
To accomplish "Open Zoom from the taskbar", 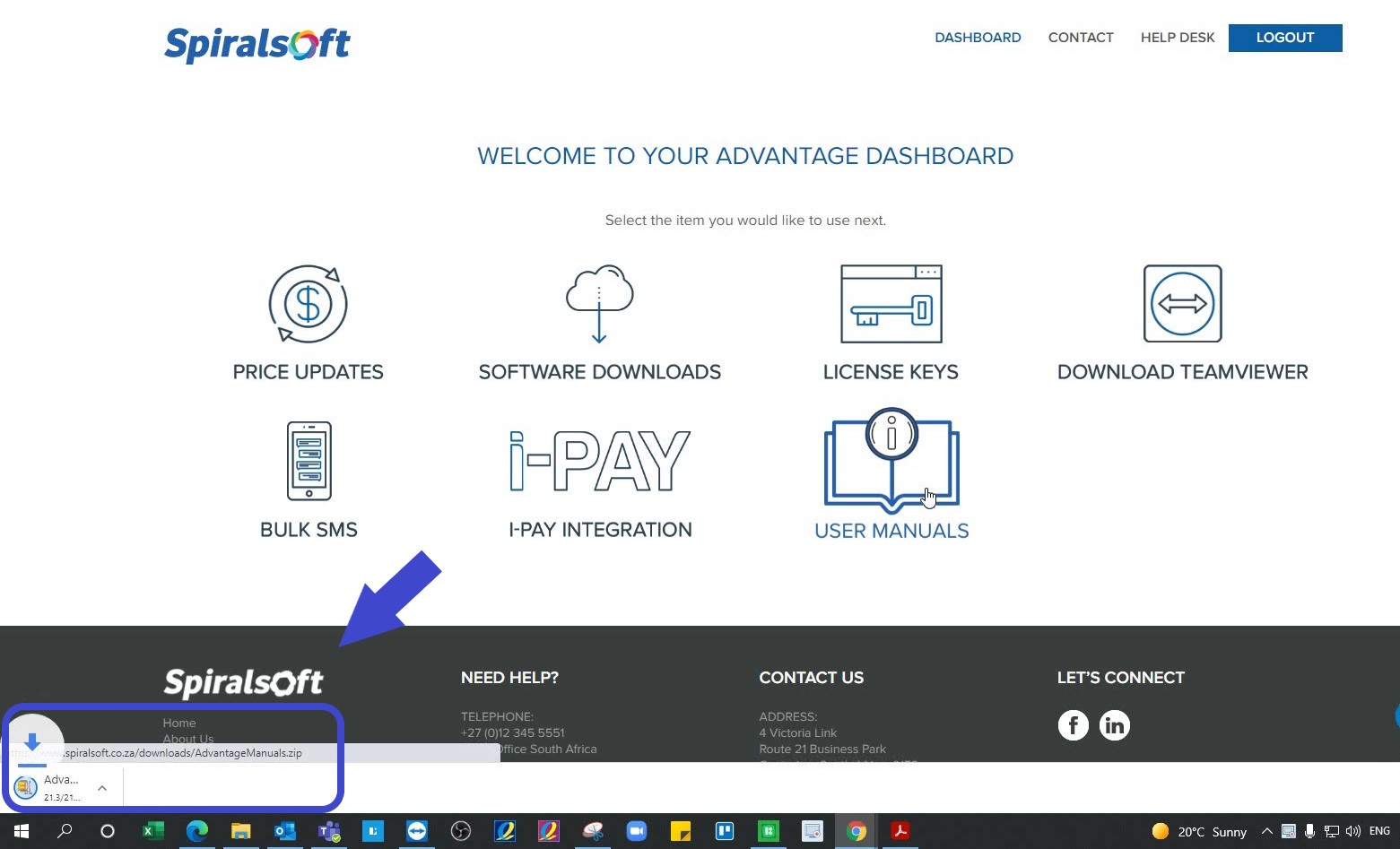I will pyautogui.click(x=637, y=831).
